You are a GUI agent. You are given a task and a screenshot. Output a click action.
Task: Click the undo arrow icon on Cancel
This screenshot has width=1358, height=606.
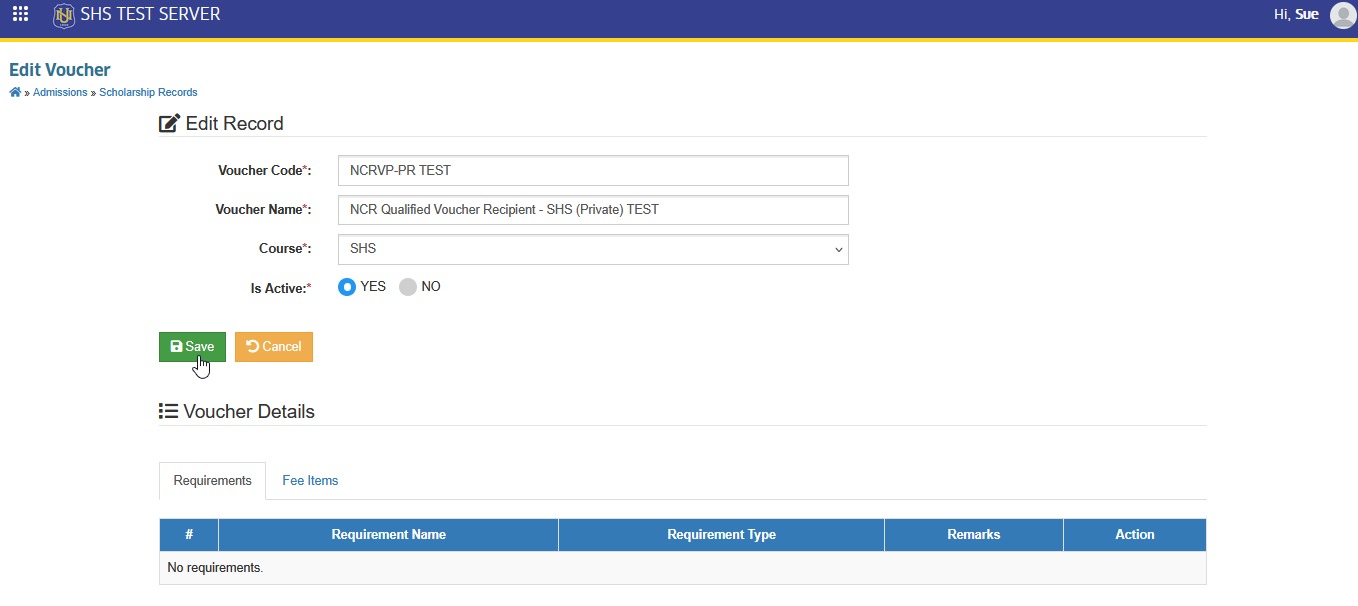[253, 346]
